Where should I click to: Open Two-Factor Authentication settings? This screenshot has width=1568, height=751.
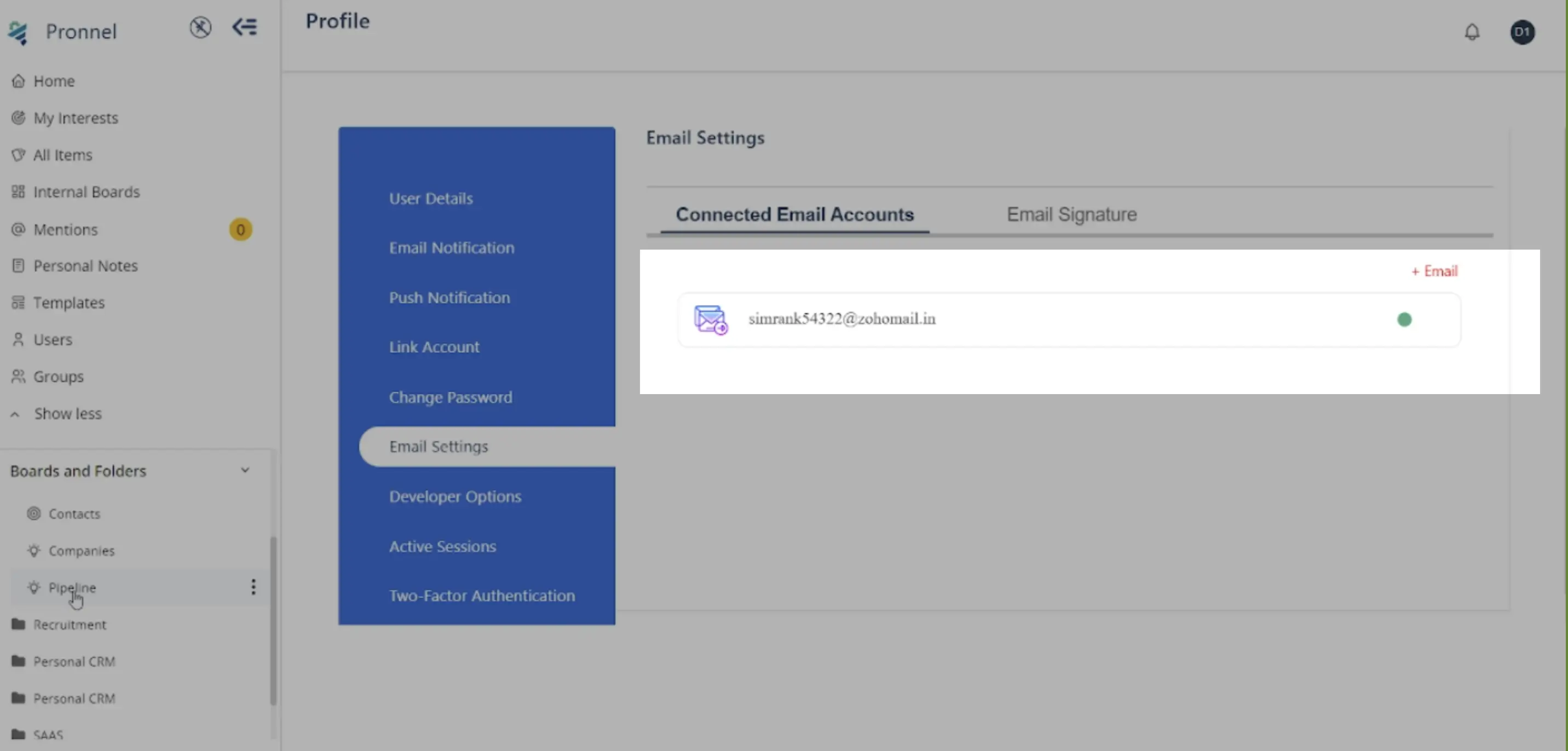[x=481, y=596]
